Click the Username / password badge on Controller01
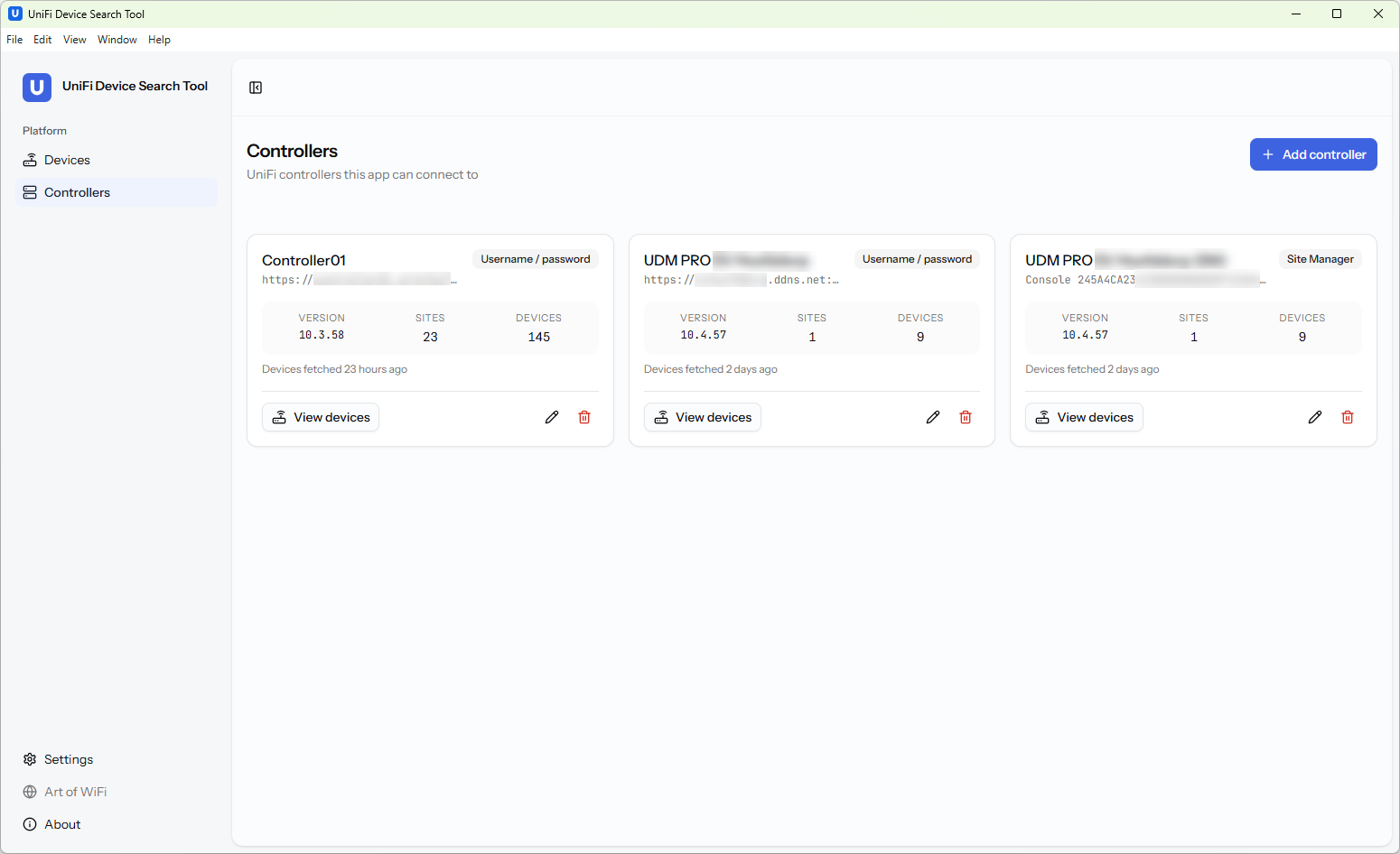The width and height of the screenshot is (1400, 854). pos(536,259)
